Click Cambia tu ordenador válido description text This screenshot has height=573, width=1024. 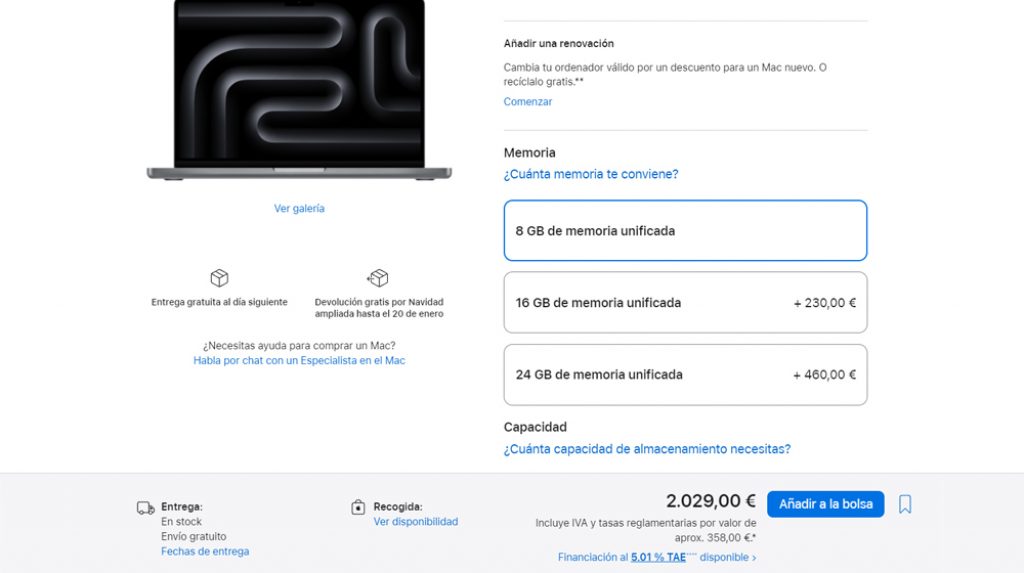(x=665, y=74)
